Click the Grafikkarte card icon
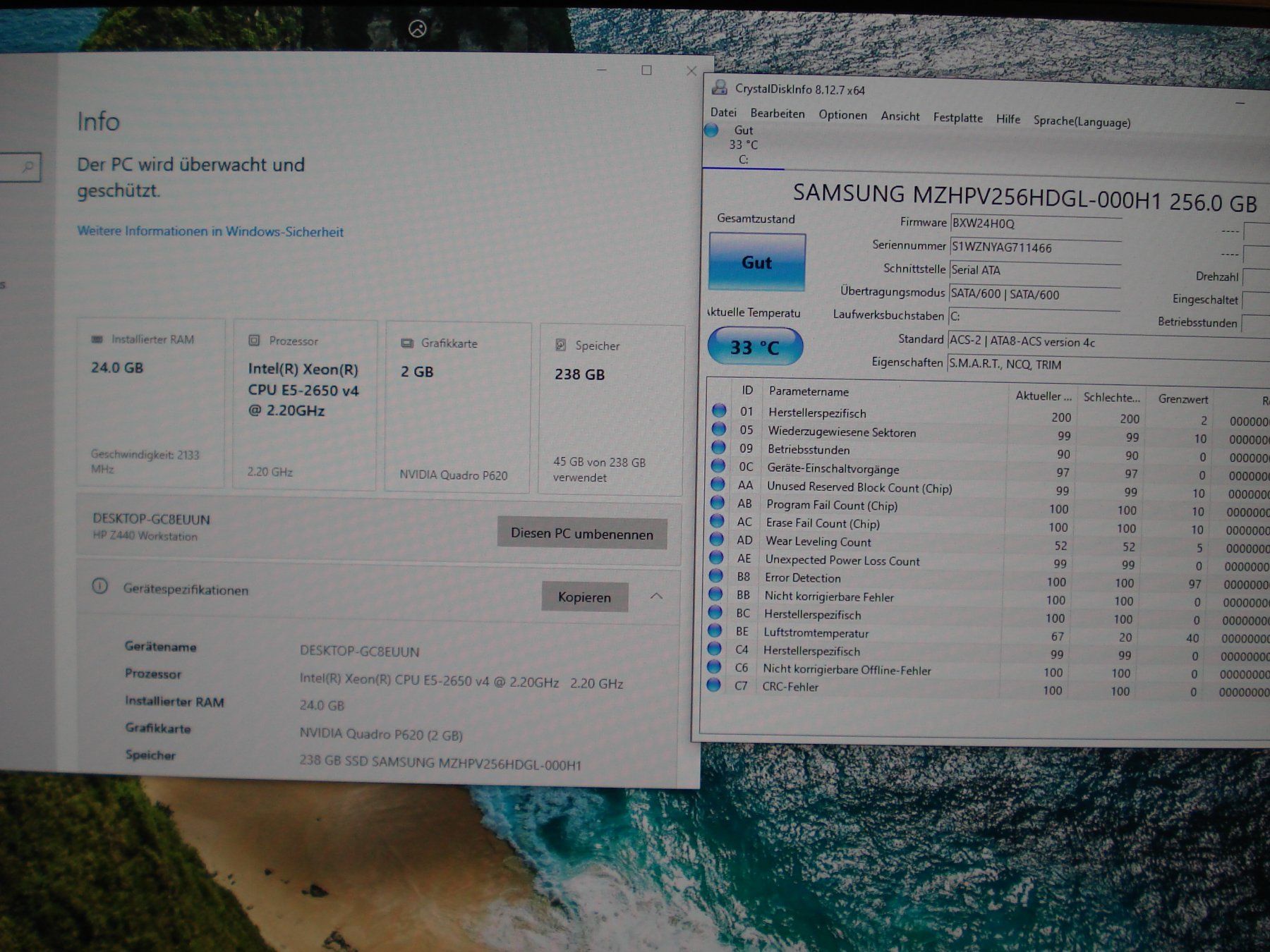Viewport: 1270px width, 952px height. [x=407, y=343]
